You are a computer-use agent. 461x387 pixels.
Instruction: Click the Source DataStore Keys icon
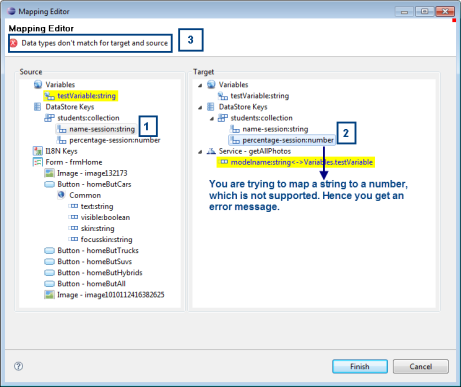click(38, 107)
